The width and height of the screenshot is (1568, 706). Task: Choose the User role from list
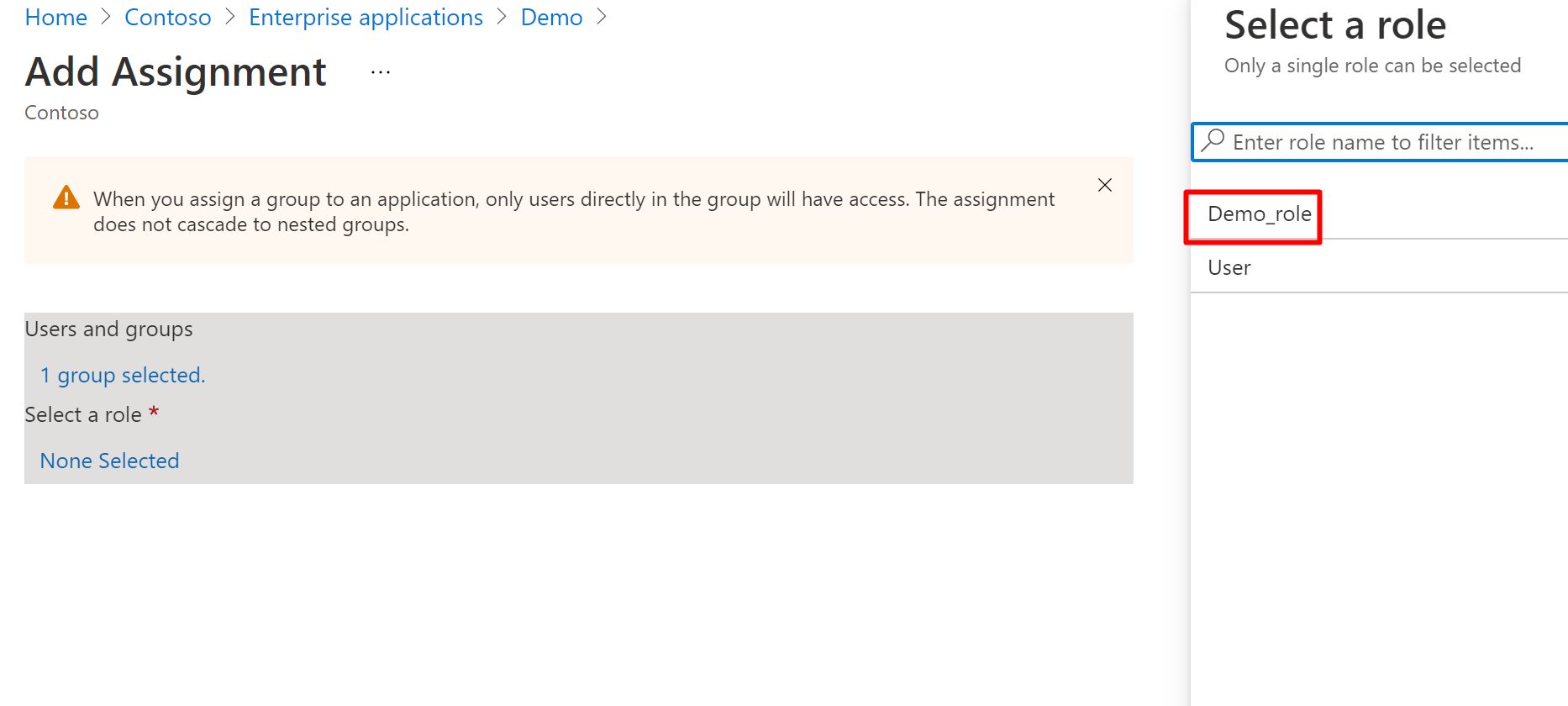(x=1229, y=267)
